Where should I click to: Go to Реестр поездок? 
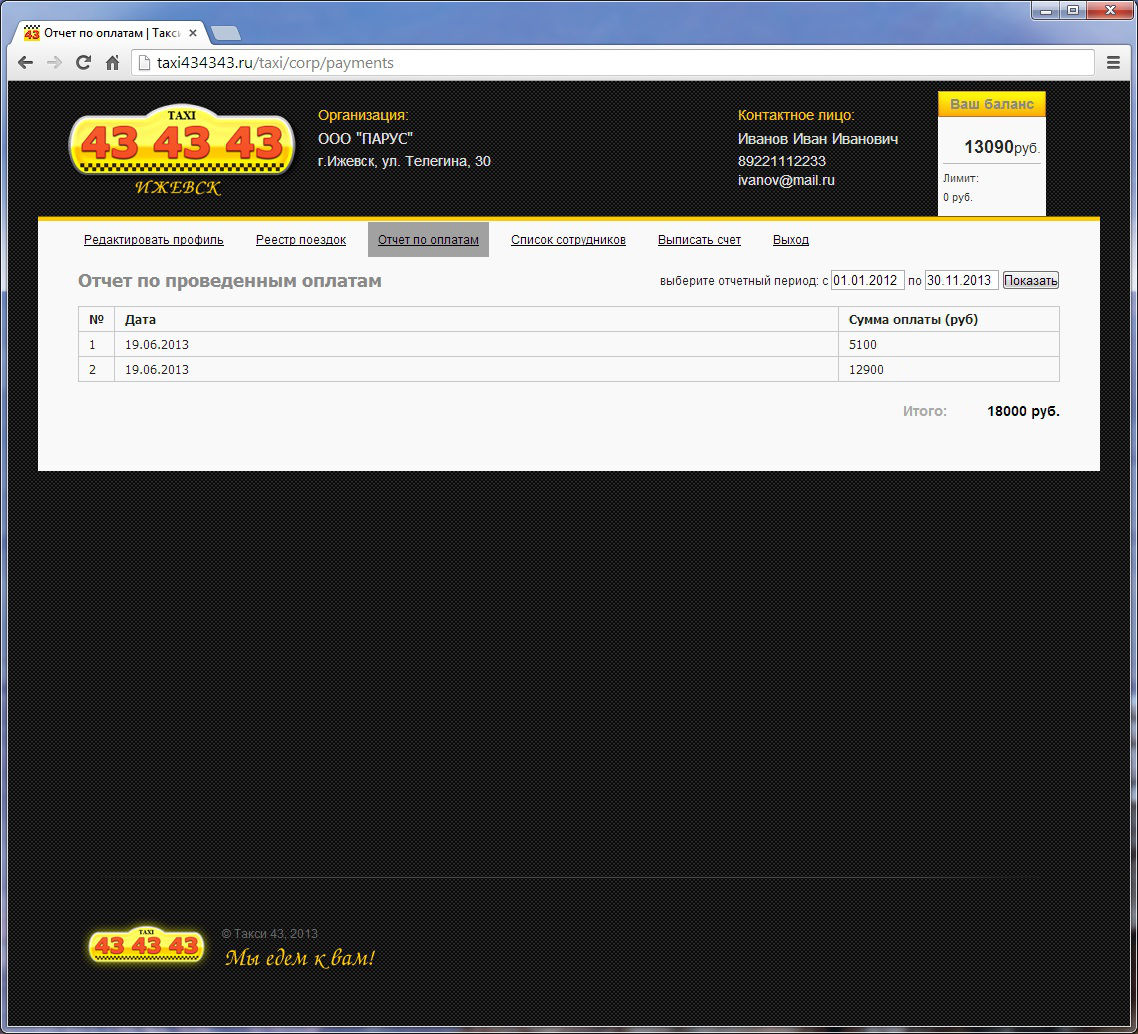click(x=301, y=240)
